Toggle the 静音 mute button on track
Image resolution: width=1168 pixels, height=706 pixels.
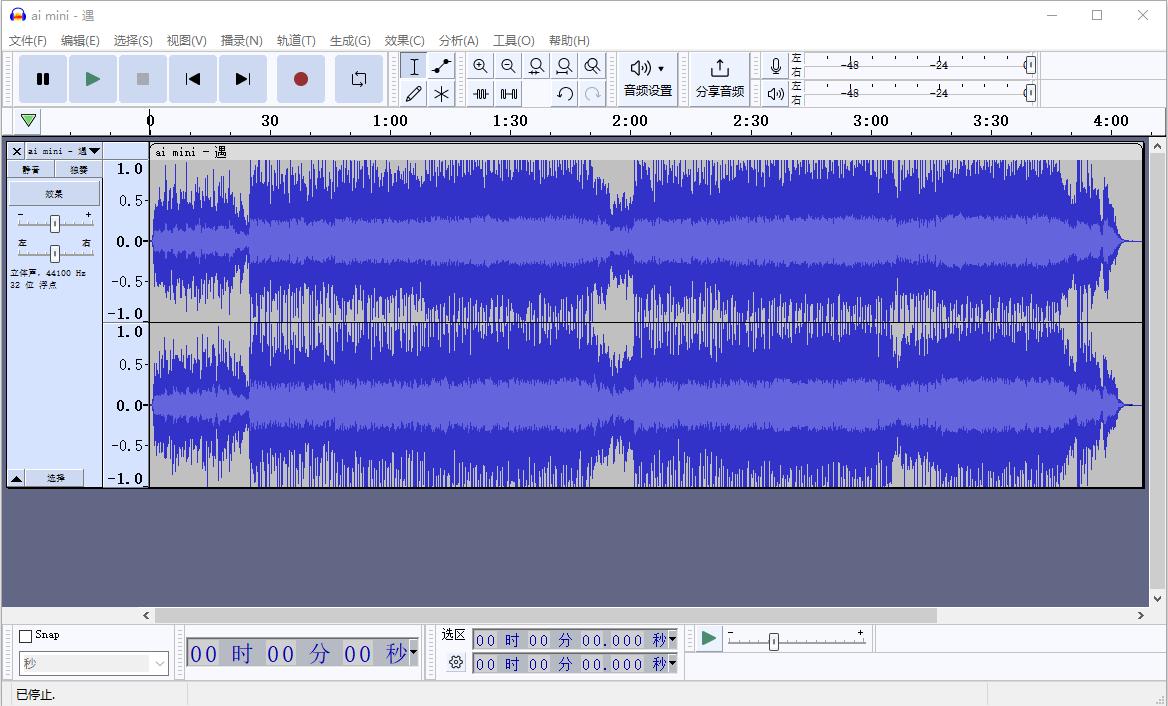(x=31, y=170)
